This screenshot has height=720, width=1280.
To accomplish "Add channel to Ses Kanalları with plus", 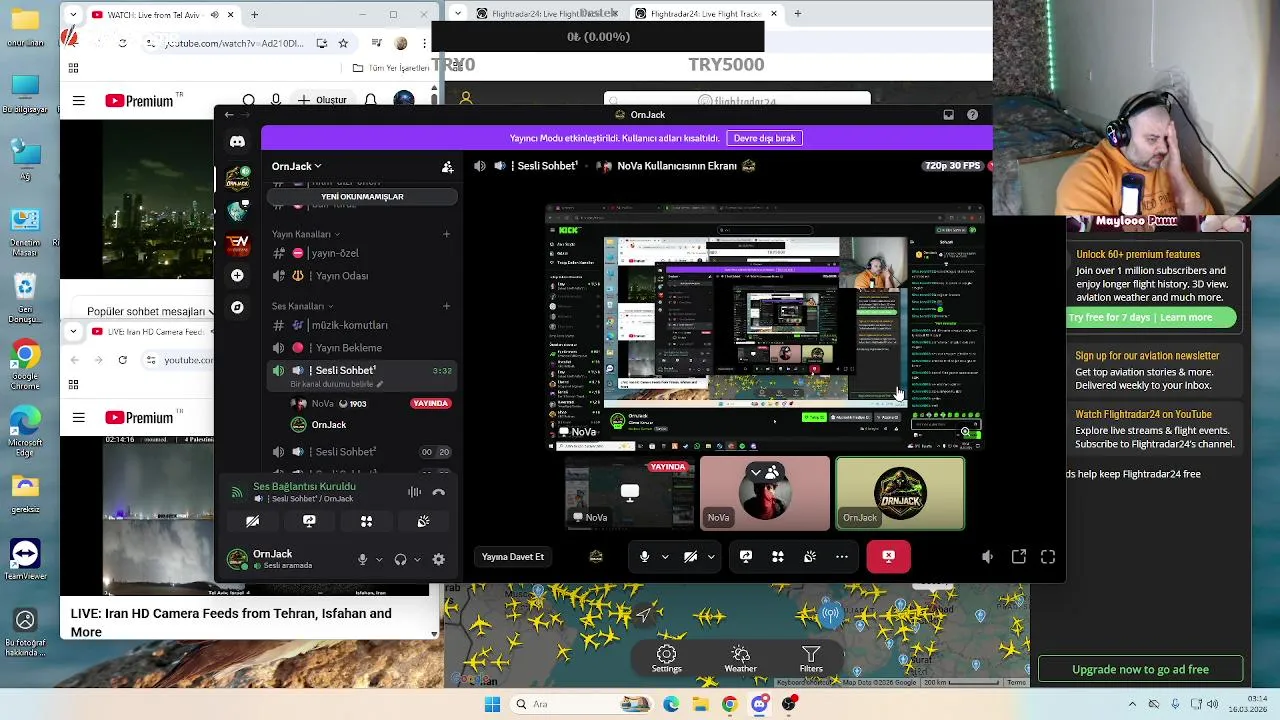I will [446, 306].
